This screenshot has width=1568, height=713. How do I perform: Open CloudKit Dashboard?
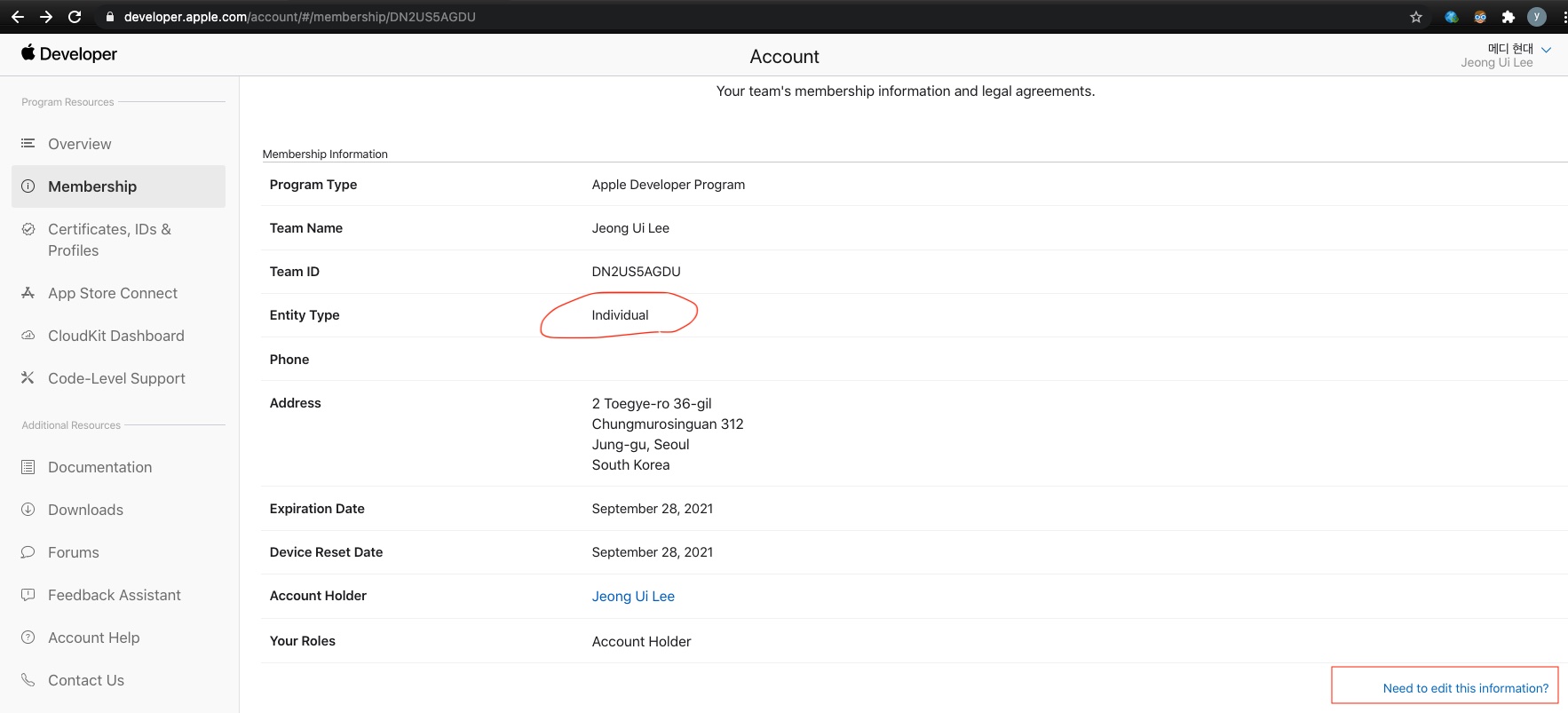tap(116, 336)
